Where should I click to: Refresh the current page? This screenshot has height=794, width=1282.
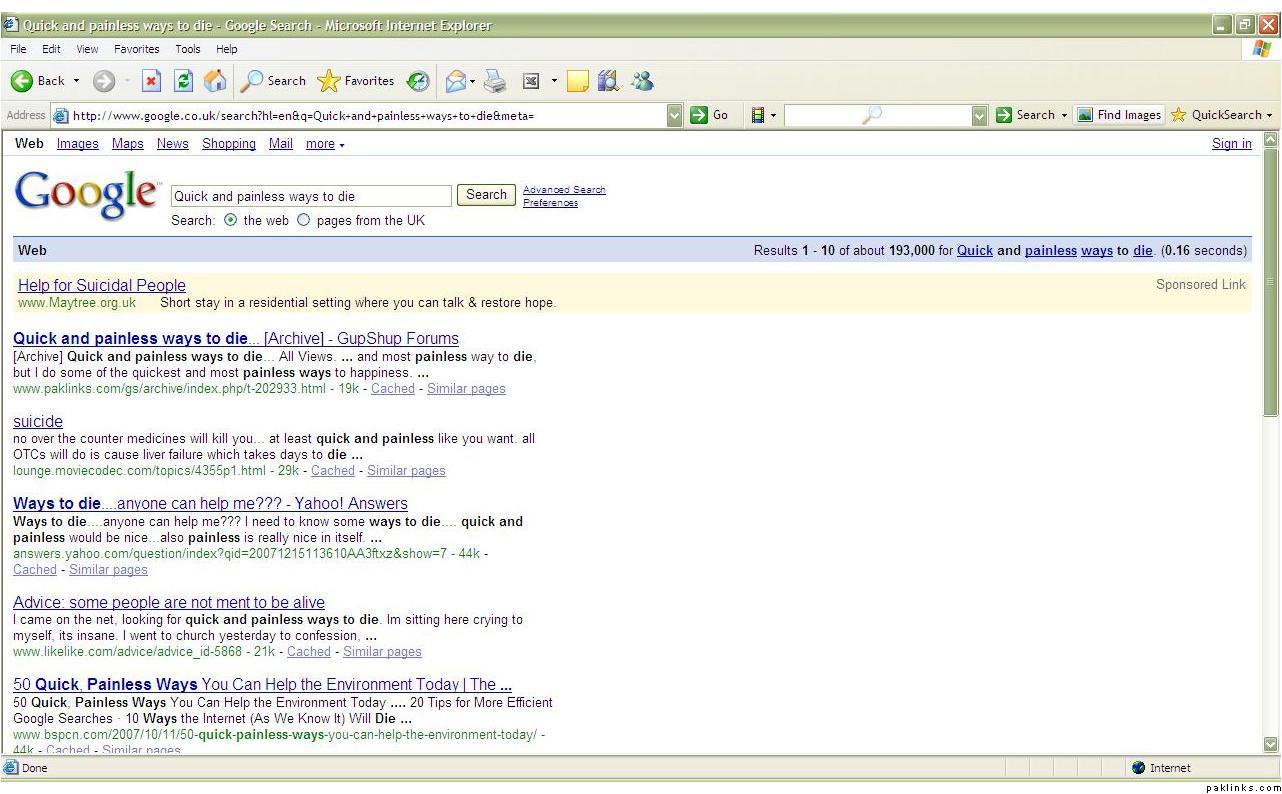coord(183,81)
